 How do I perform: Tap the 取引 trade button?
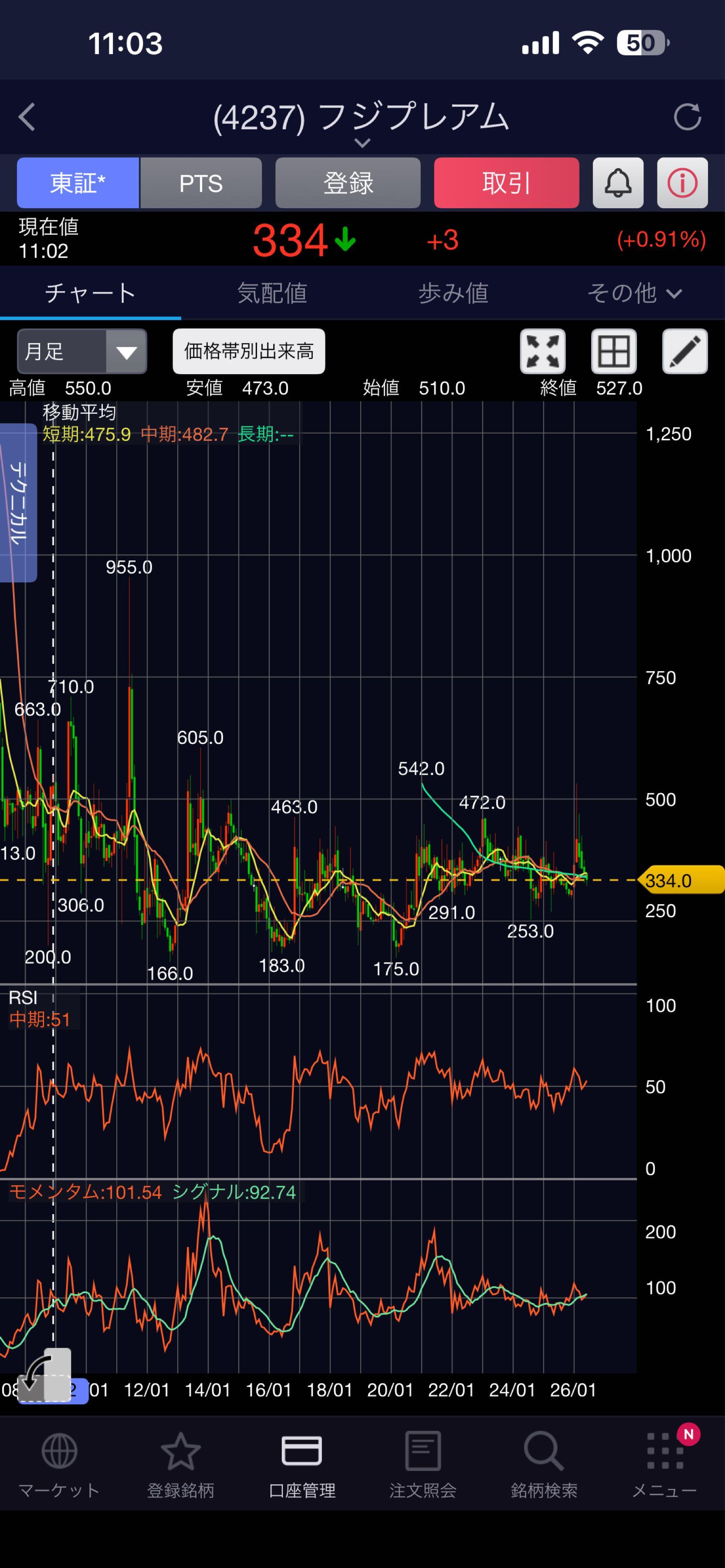[x=506, y=182]
